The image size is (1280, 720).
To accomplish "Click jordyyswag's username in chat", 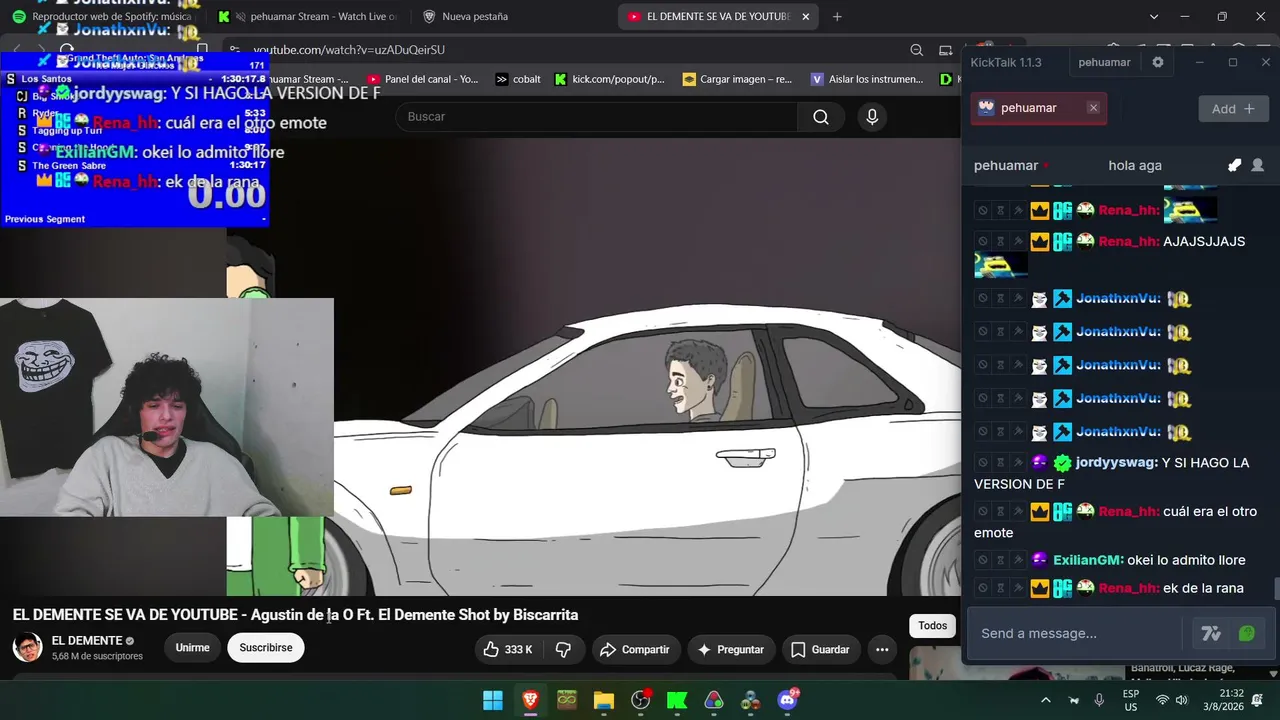I will tap(1116, 463).
